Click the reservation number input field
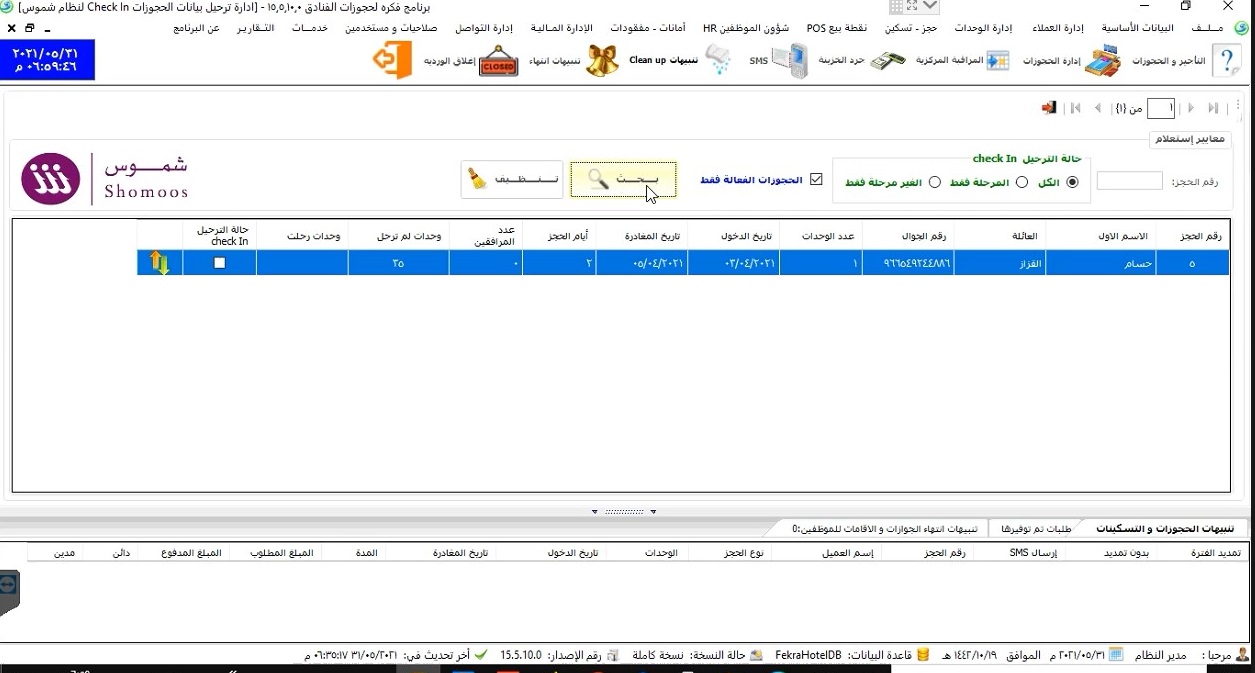The width and height of the screenshot is (1255, 673). 1129,181
